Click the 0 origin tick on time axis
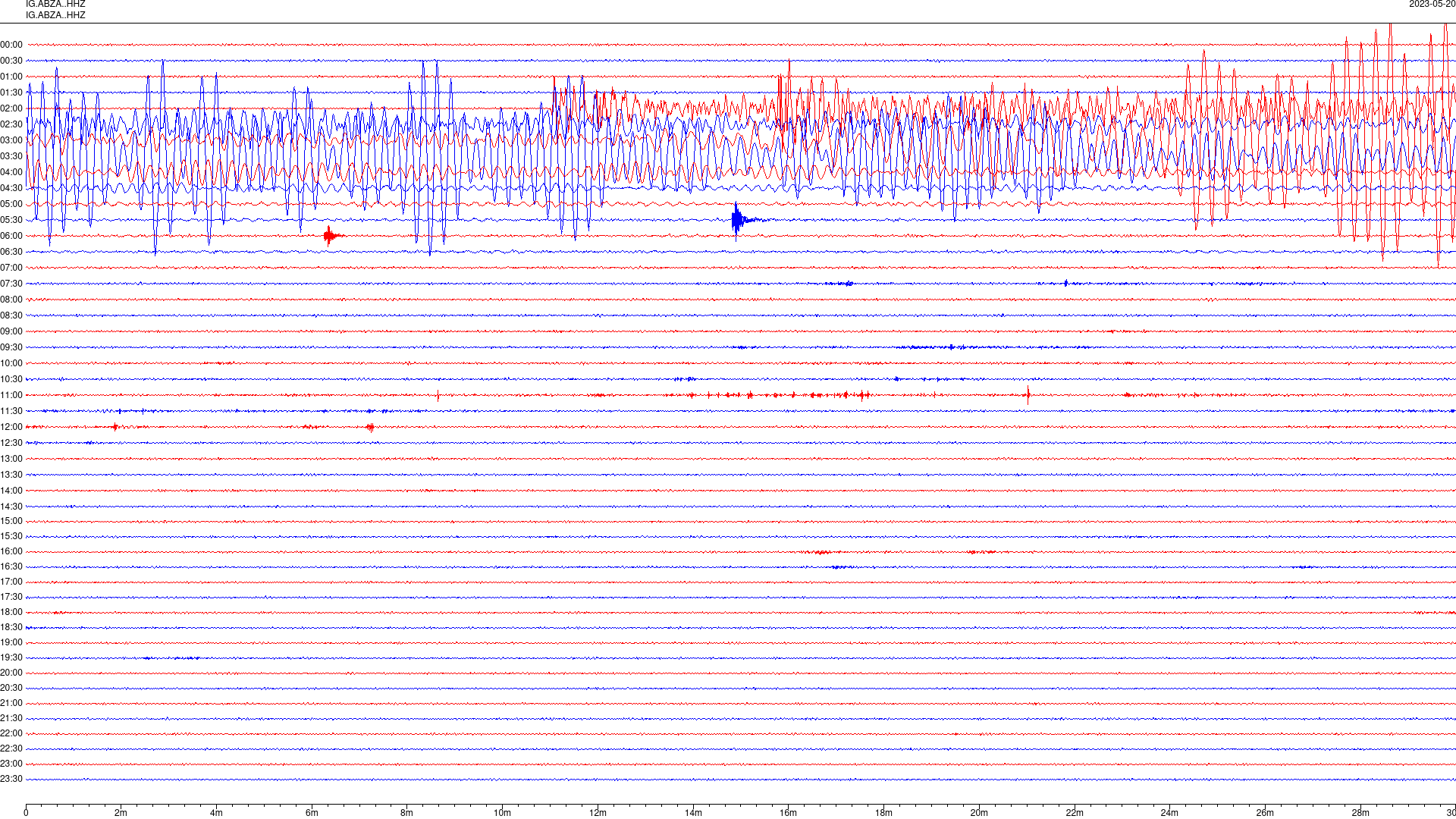1456x819 pixels. [26, 813]
